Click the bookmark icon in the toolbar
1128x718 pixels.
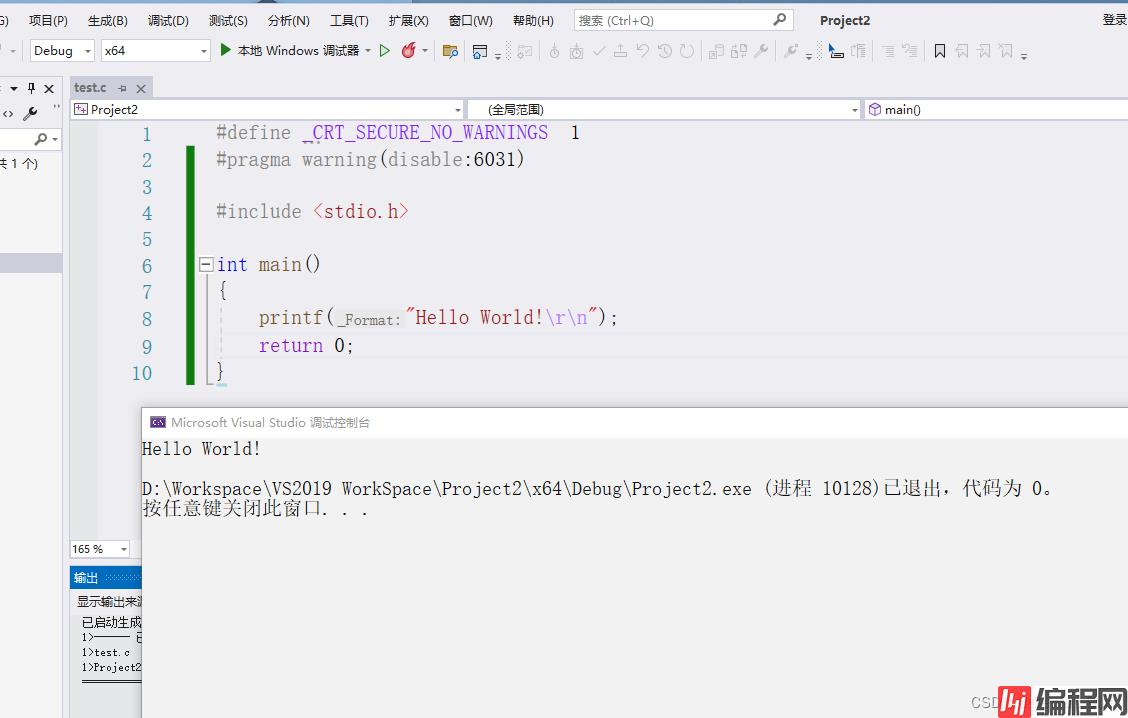click(940, 51)
